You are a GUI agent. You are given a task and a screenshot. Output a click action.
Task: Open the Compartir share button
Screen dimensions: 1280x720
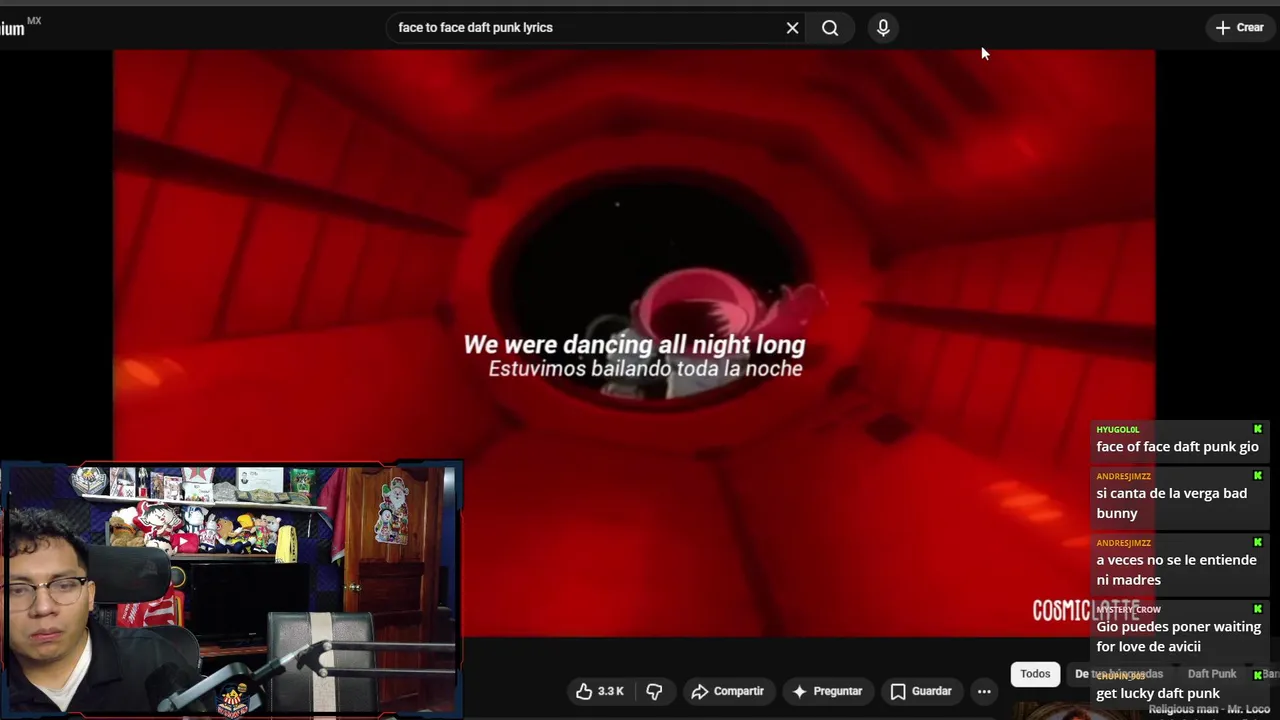pos(727,691)
